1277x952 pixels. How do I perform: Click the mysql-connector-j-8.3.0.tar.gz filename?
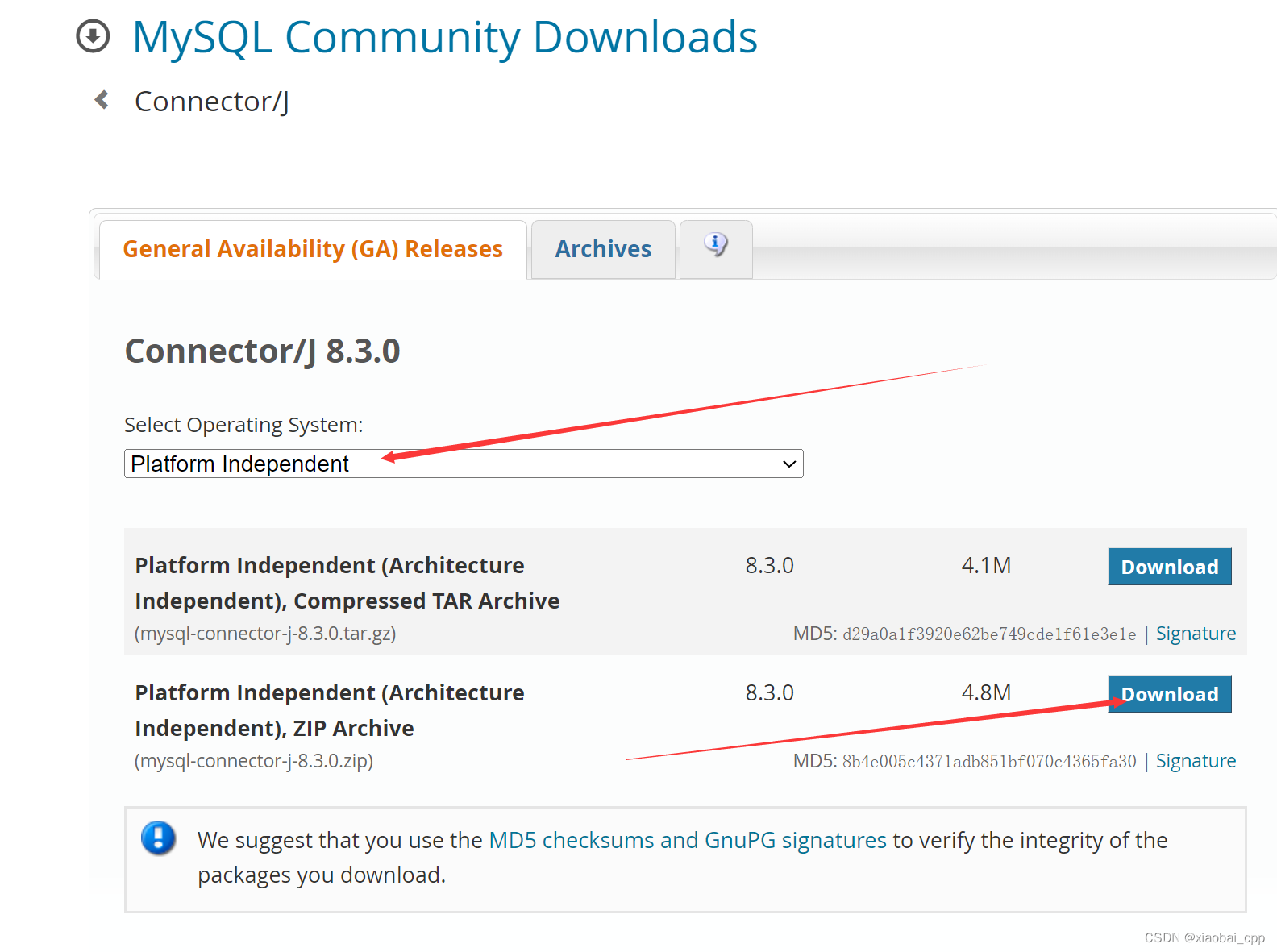(265, 634)
